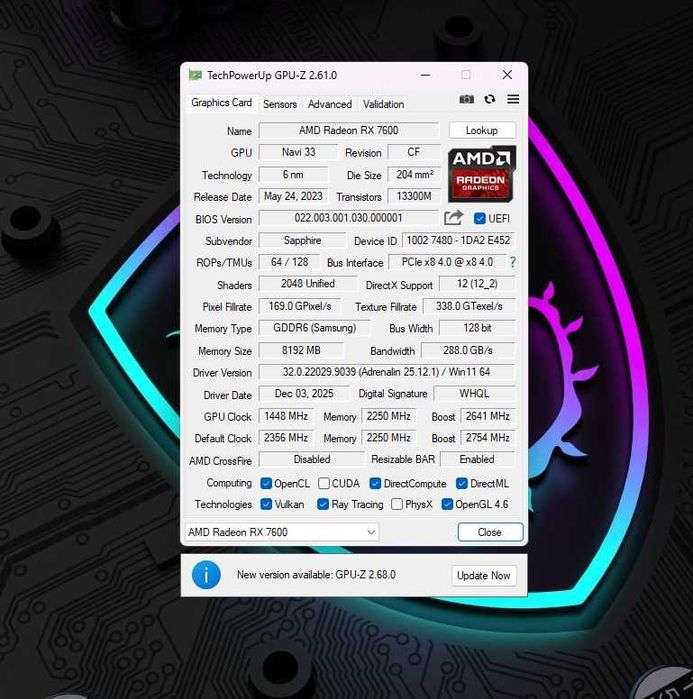This screenshot has height=699, width=693.
Task: Click the Default Clock value 2356 MHz
Action: (286, 437)
